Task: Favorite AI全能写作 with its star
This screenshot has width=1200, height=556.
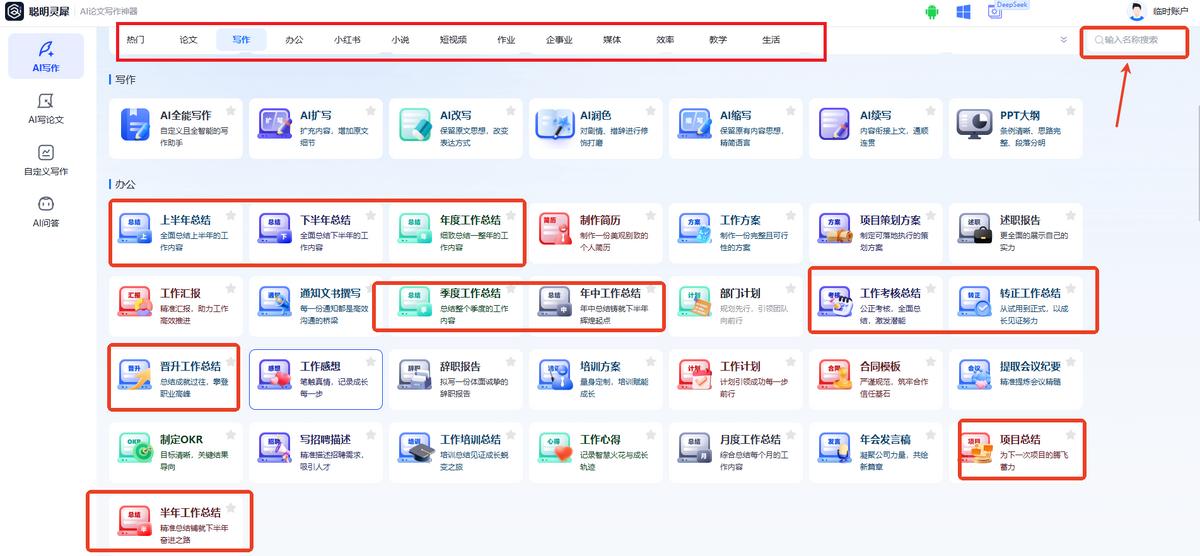Action: 232,110
